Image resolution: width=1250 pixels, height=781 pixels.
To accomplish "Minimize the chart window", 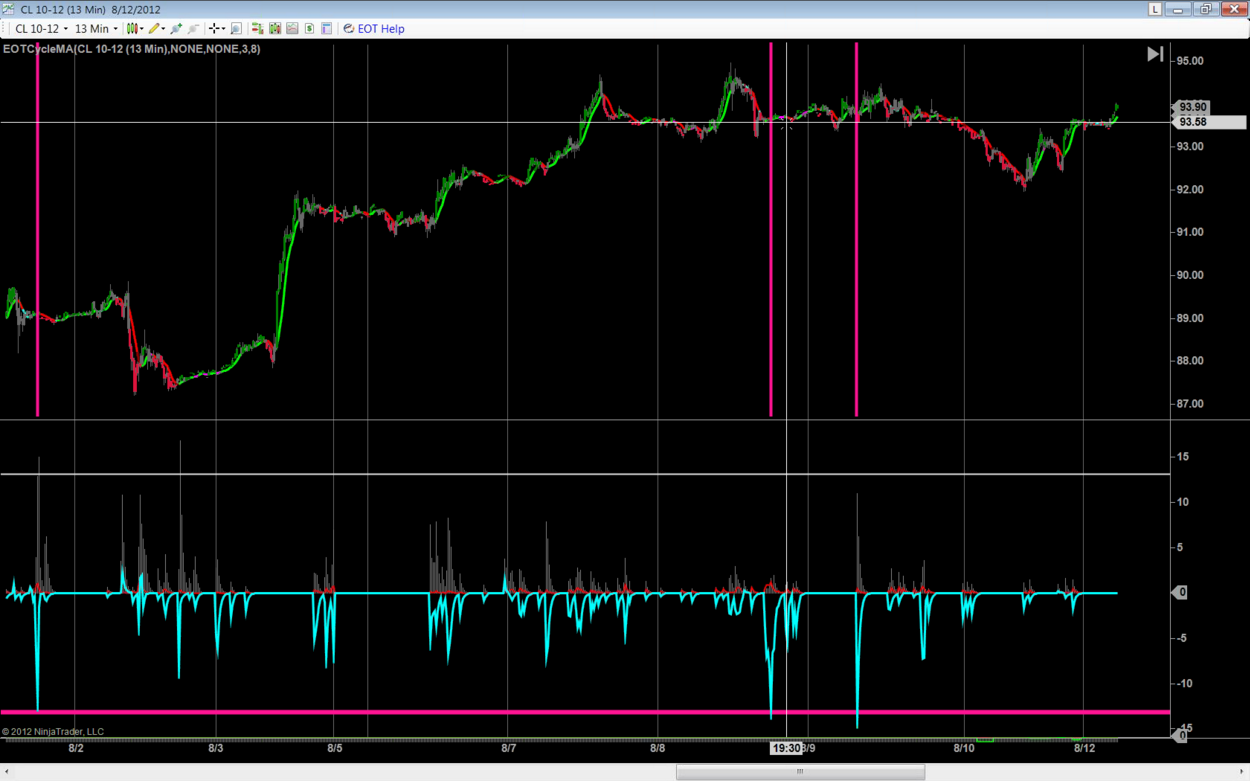I will point(1178,9).
